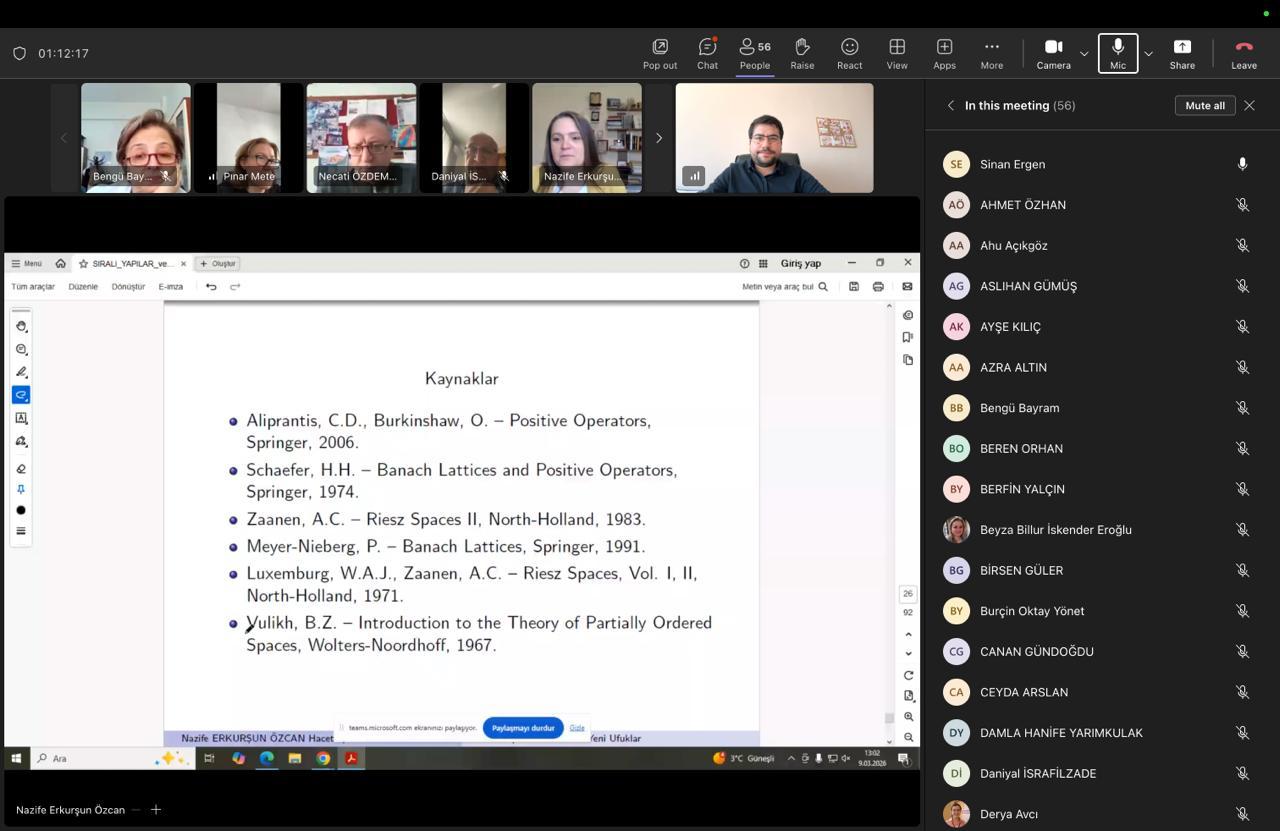Toggle AHMET ÖZHAN's microphone mute
The height and width of the screenshot is (831, 1280).
[1242, 205]
